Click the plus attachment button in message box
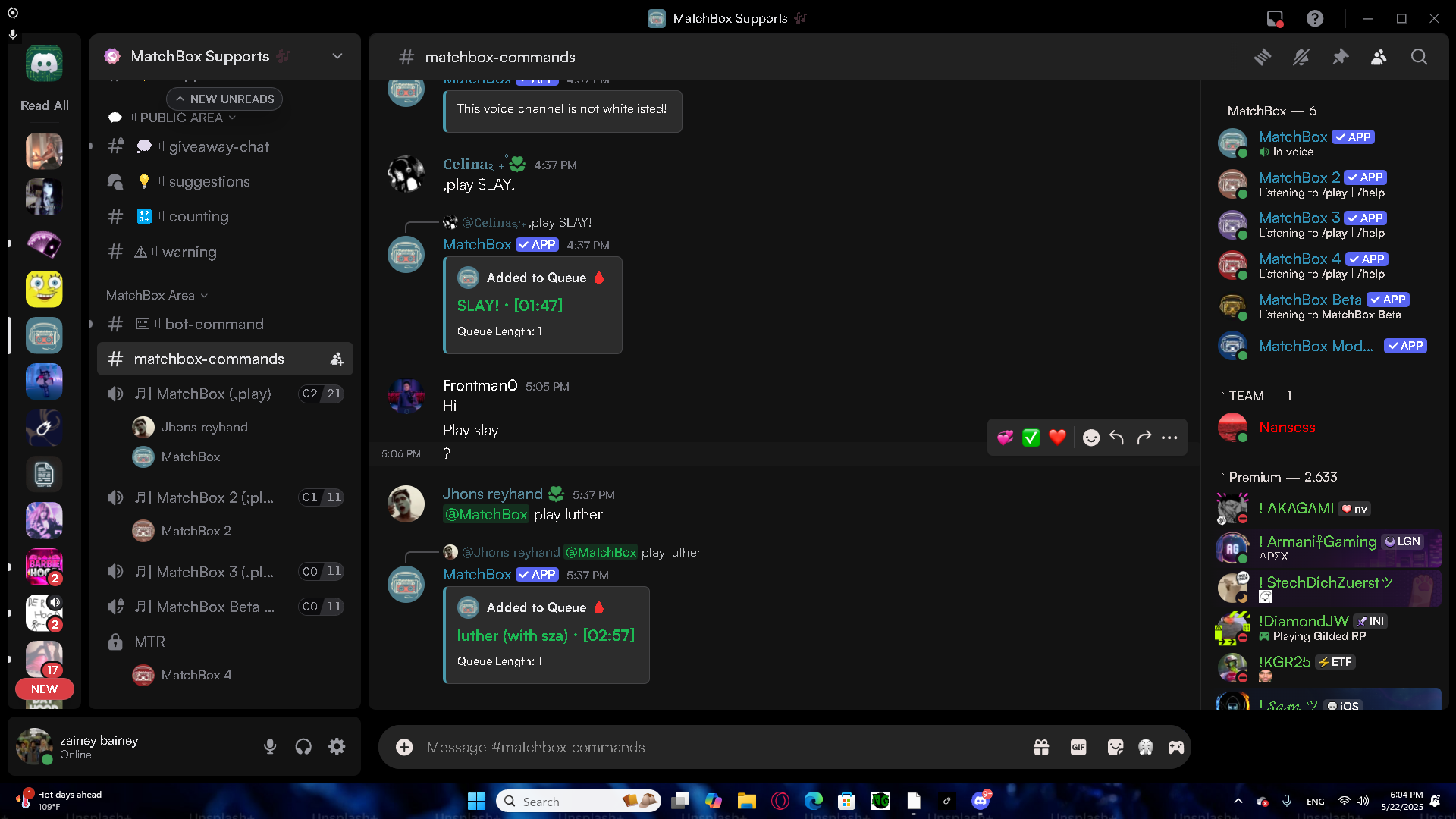 click(x=404, y=747)
